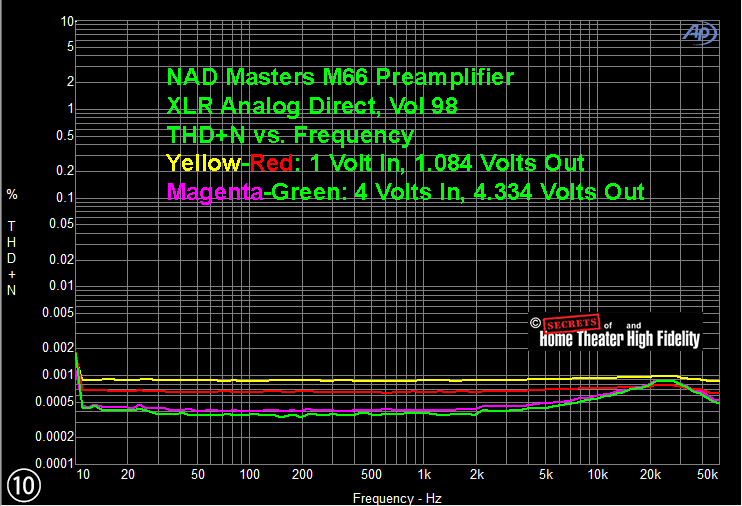Click the "10k" frequency tick label
Image resolution: width=742 pixels, height=506 pixels.
coord(598,475)
